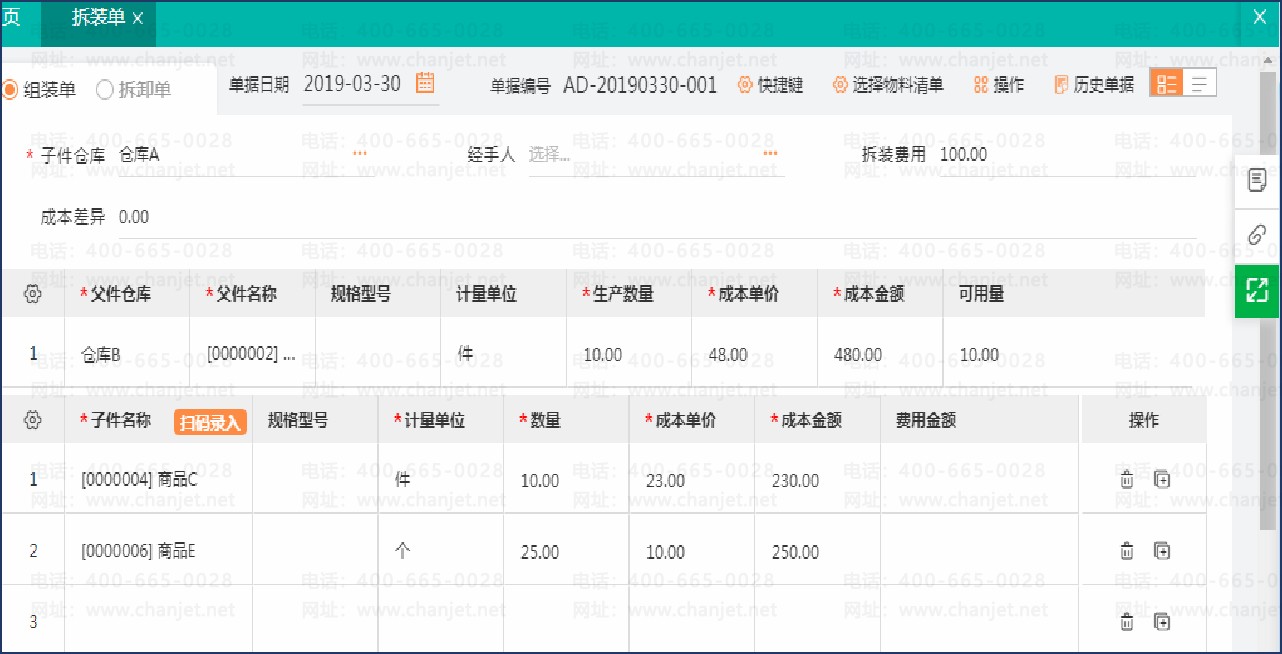Viewport: 1282px width, 654px height.
Task: Open child table column settings gear
Action: (x=32, y=420)
